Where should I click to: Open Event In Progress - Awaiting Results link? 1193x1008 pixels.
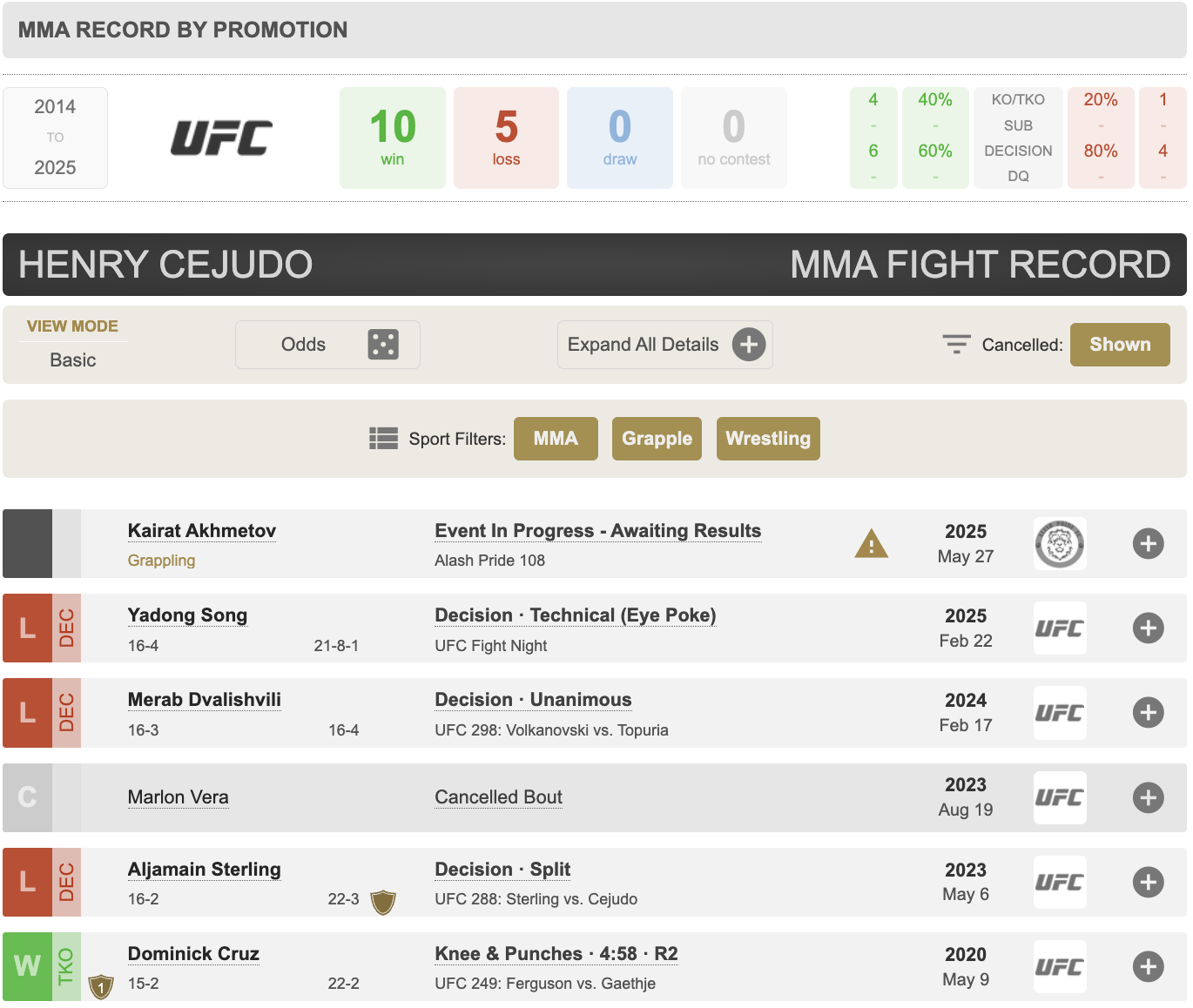(598, 531)
